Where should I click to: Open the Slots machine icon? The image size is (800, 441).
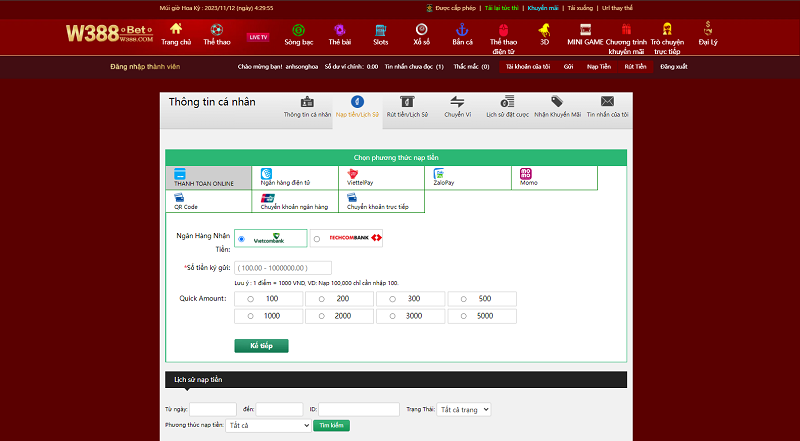(x=381, y=30)
